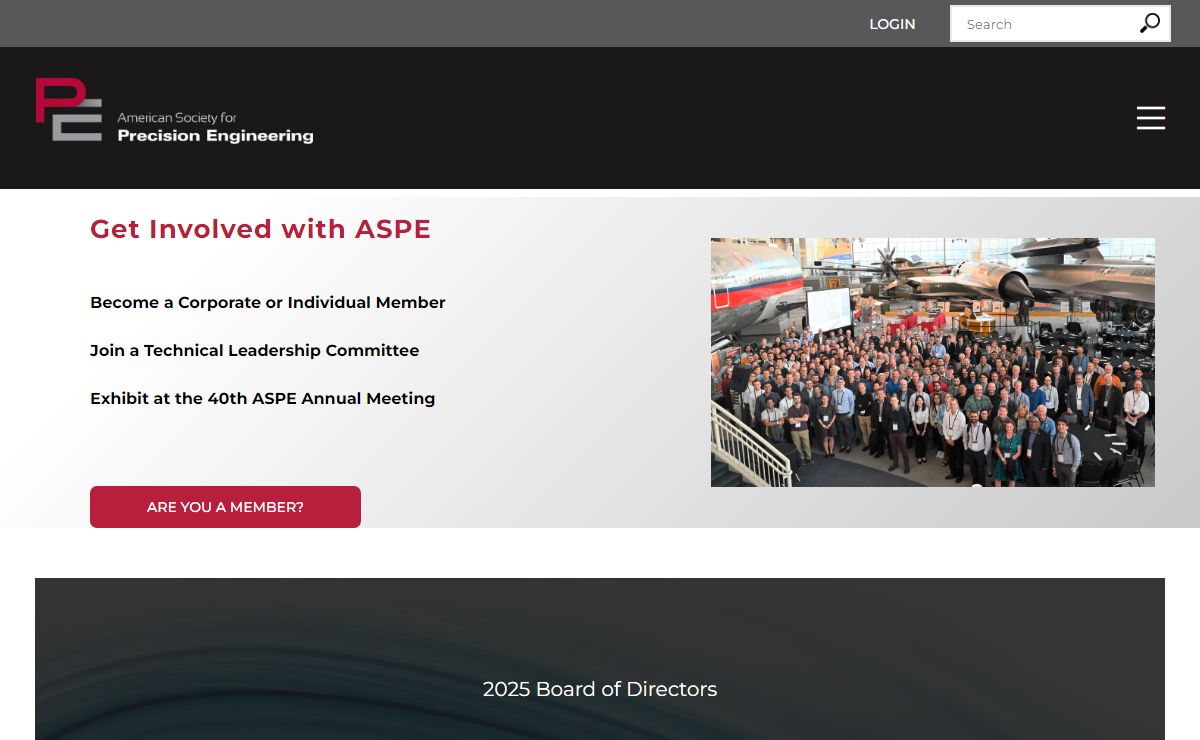Open the hamburger navigation menu

click(x=1151, y=118)
